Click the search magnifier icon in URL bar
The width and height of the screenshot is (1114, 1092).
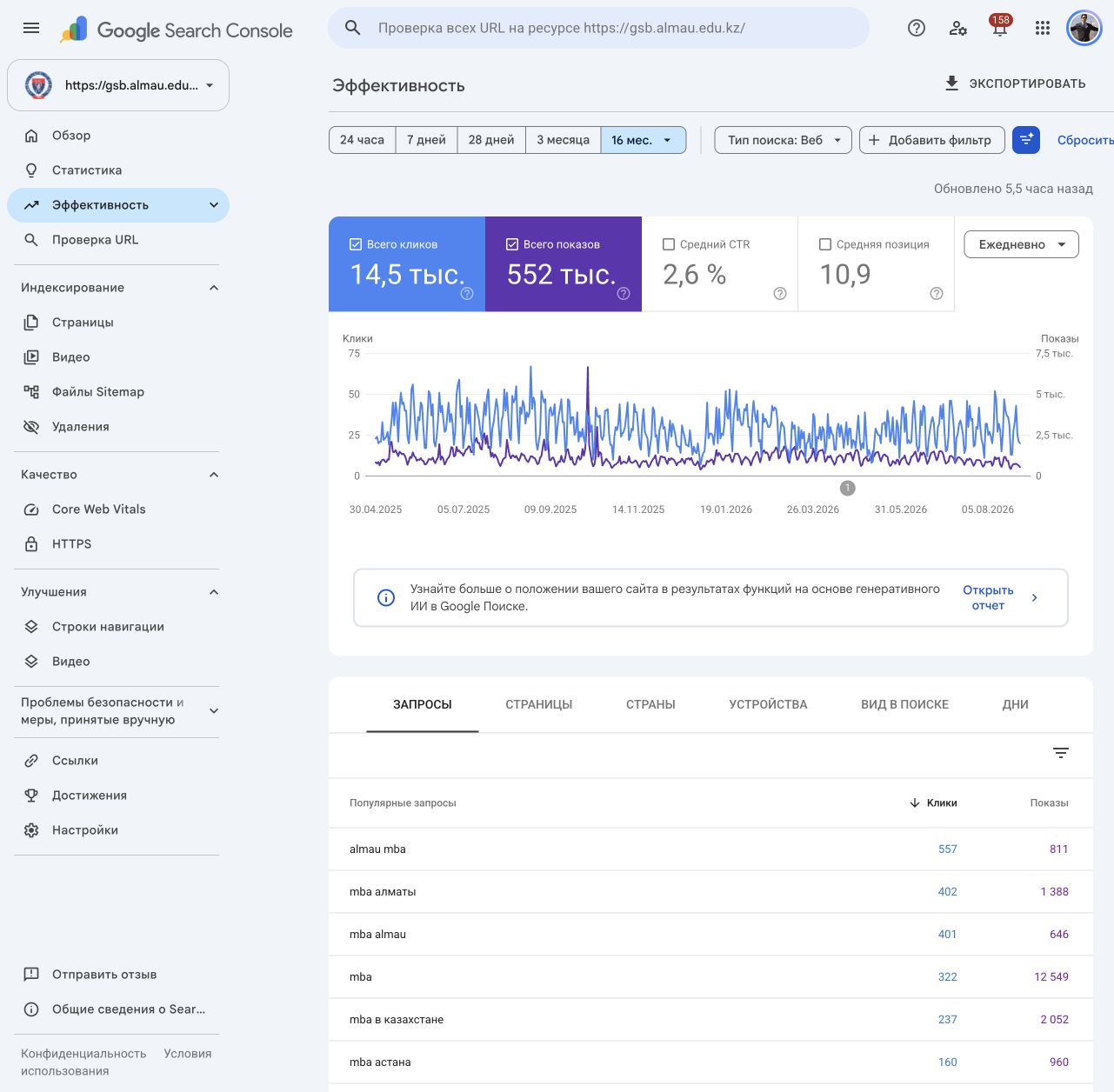coord(352,28)
